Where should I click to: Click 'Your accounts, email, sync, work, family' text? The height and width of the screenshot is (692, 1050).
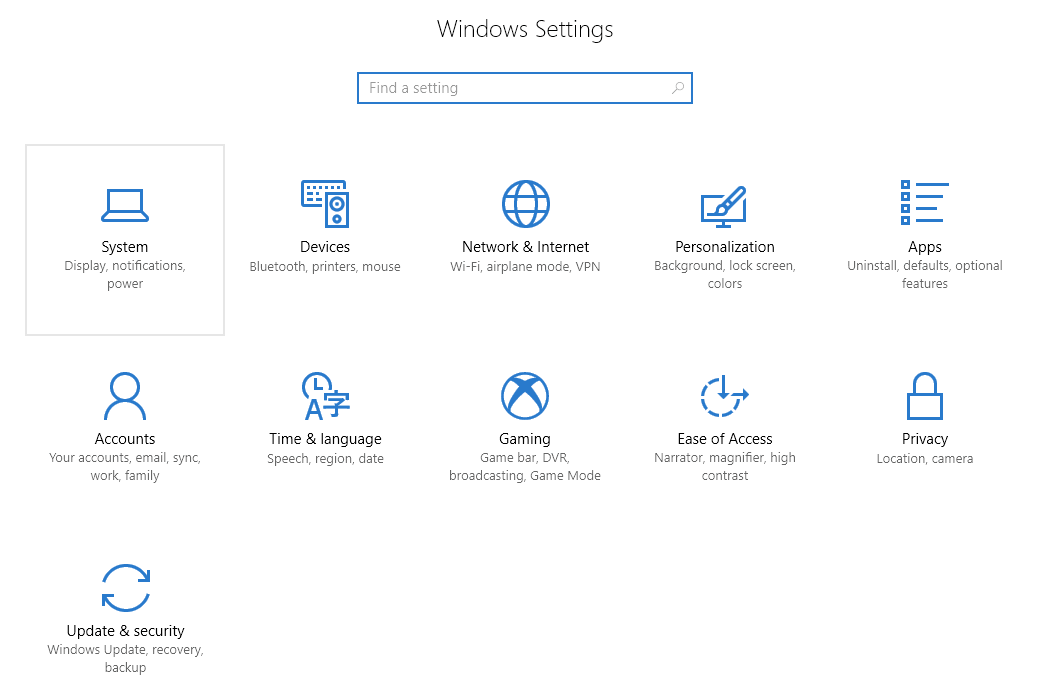(125, 466)
